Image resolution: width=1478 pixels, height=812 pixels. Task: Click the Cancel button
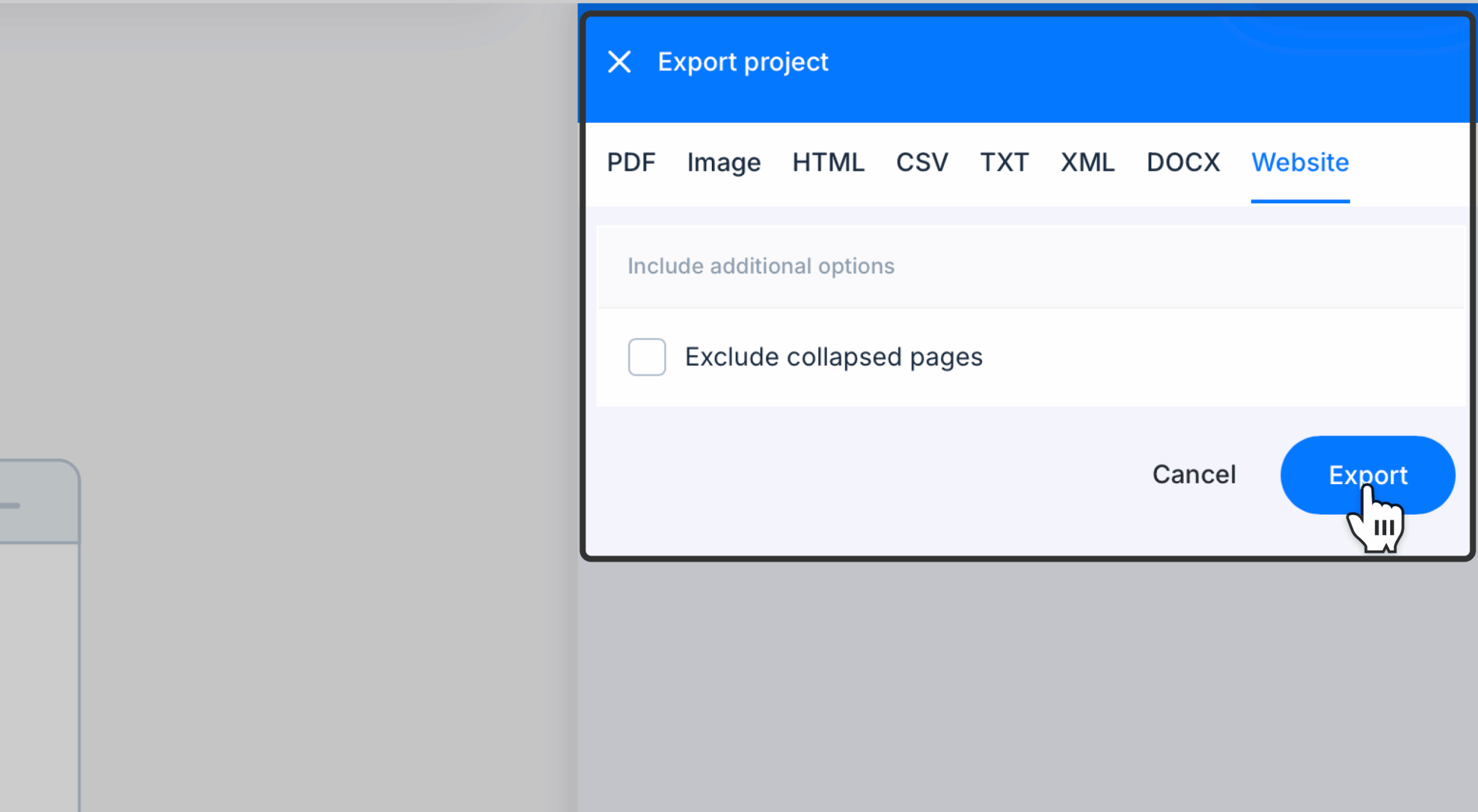(x=1194, y=474)
